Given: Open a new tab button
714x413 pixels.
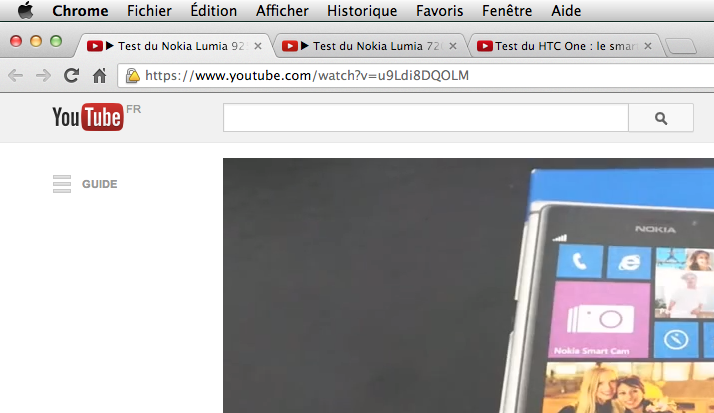Looking at the screenshot, I should (x=681, y=46).
